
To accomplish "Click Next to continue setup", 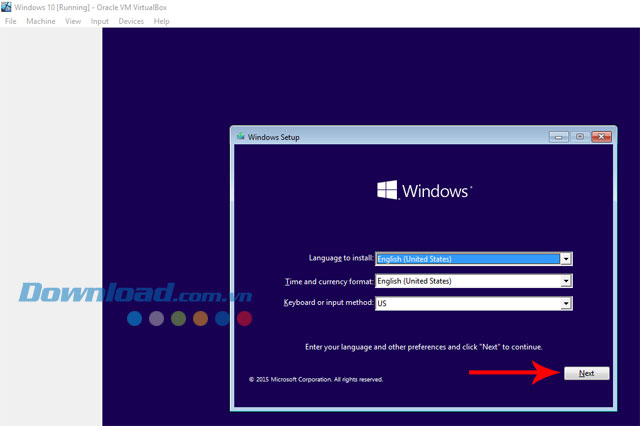I will 587,373.
